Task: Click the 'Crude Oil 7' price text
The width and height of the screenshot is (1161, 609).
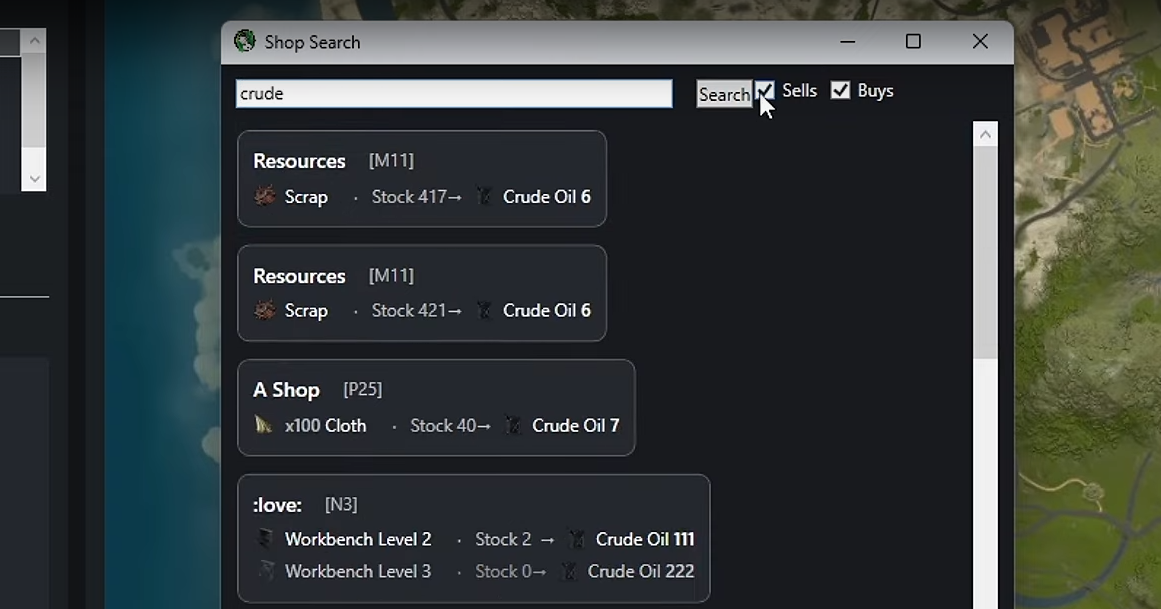Action: (575, 425)
